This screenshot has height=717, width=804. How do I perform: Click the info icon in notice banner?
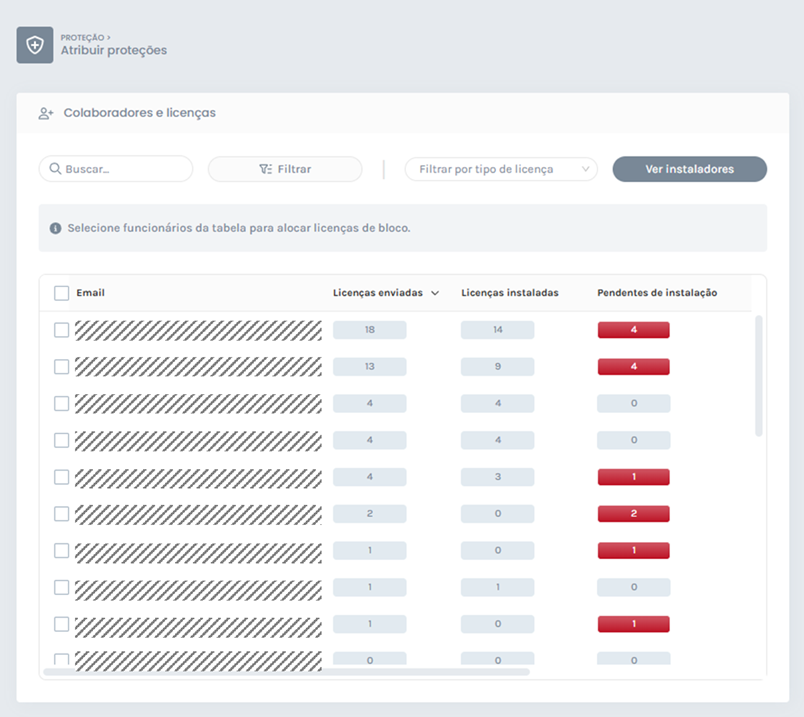[x=56, y=228]
